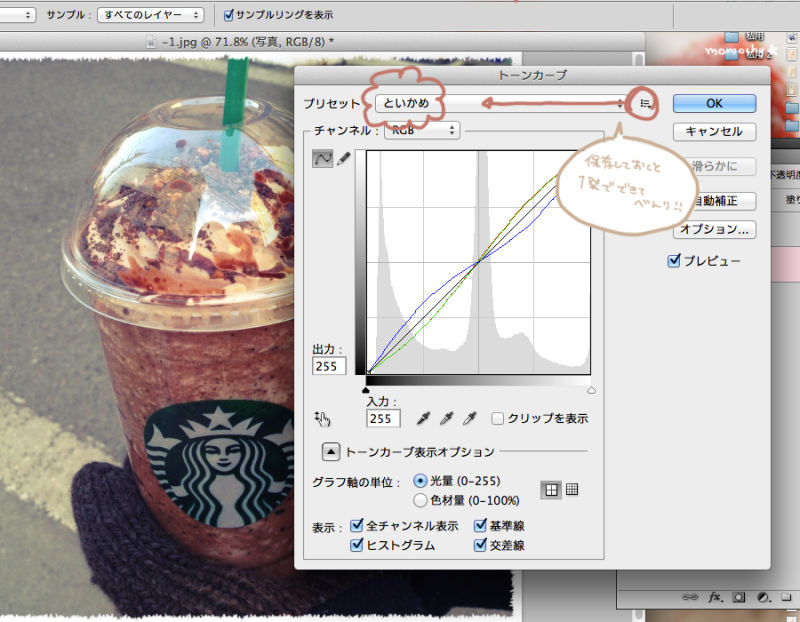Click the curve center intersection point
800x622 pixels.
pyautogui.click(x=478, y=262)
